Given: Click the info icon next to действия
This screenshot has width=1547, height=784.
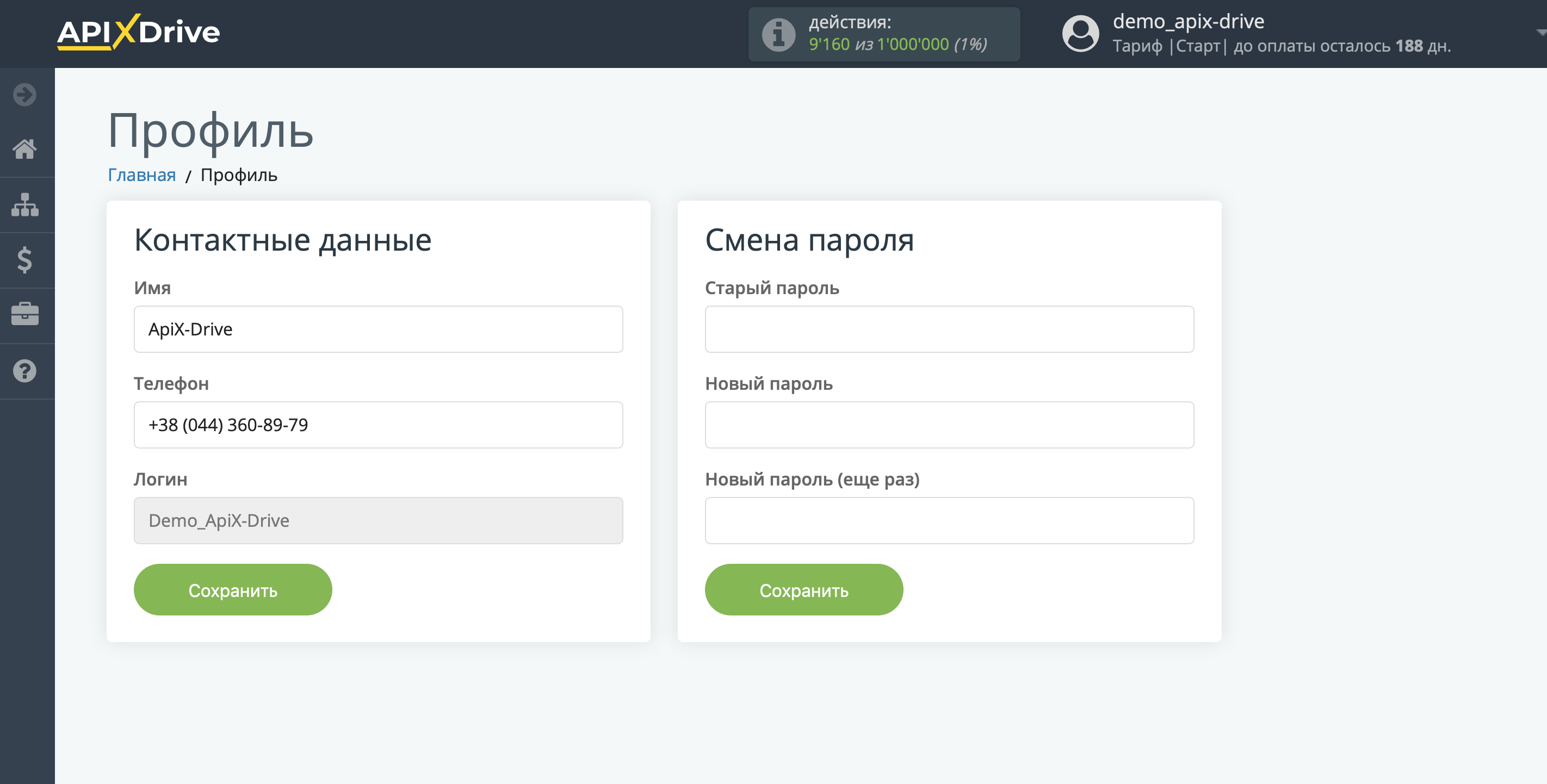Looking at the screenshot, I should point(778,34).
